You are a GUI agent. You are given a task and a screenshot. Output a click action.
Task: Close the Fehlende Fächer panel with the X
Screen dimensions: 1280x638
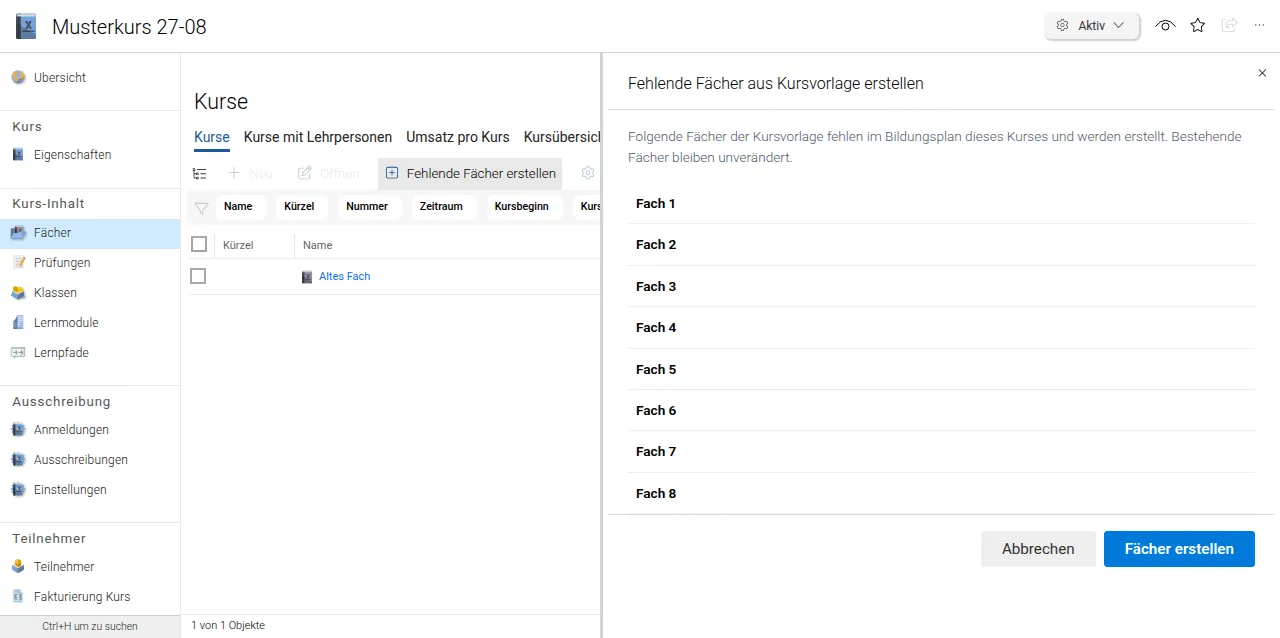click(x=1262, y=73)
